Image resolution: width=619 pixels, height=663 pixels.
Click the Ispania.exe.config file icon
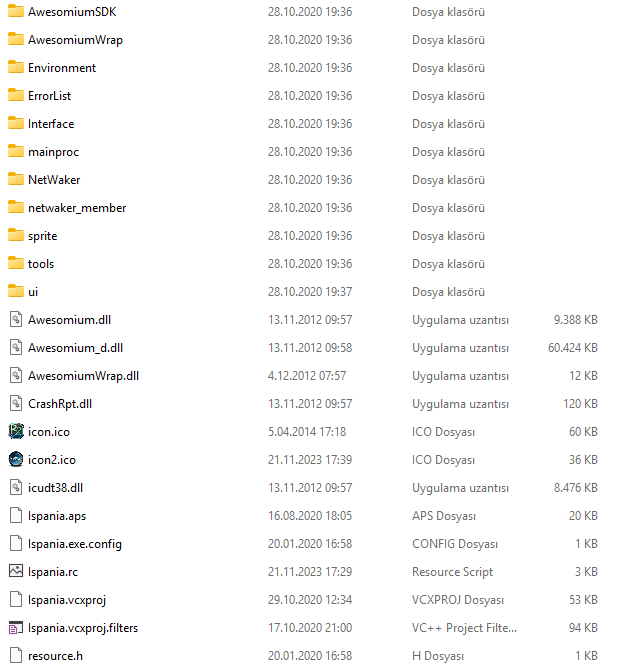(x=16, y=543)
